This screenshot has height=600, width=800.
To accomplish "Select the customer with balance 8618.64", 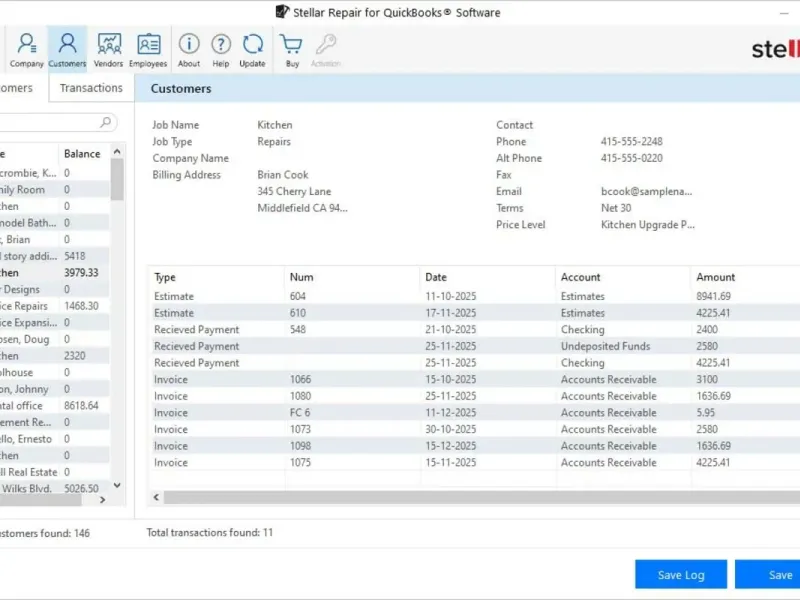I will pos(60,406).
